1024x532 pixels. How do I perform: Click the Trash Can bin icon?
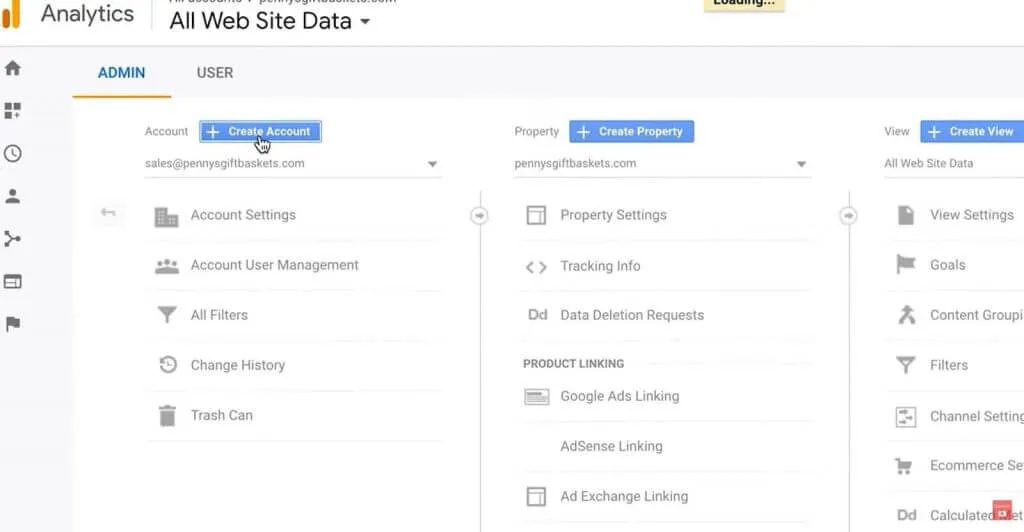pos(167,415)
